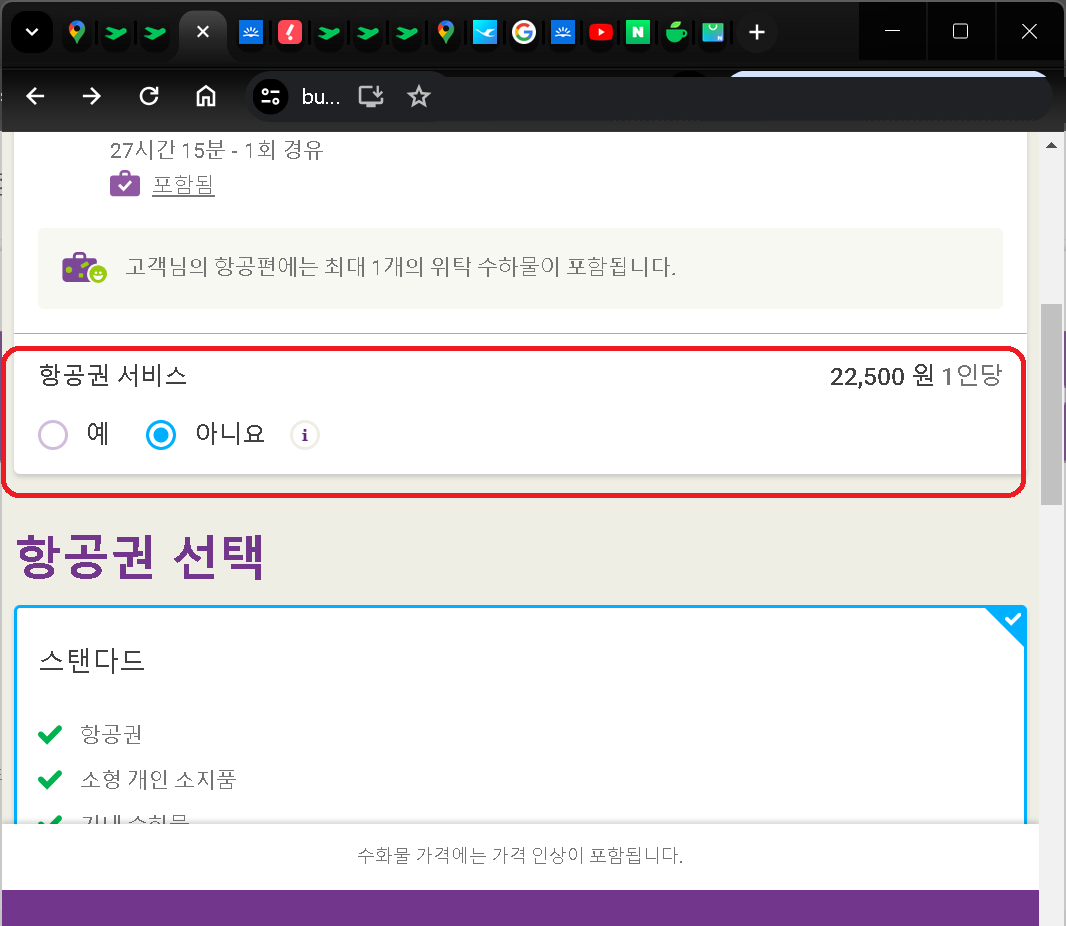This screenshot has width=1066, height=926.
Task: Open the 포함됨 baggage link
Action: [184, 184]
